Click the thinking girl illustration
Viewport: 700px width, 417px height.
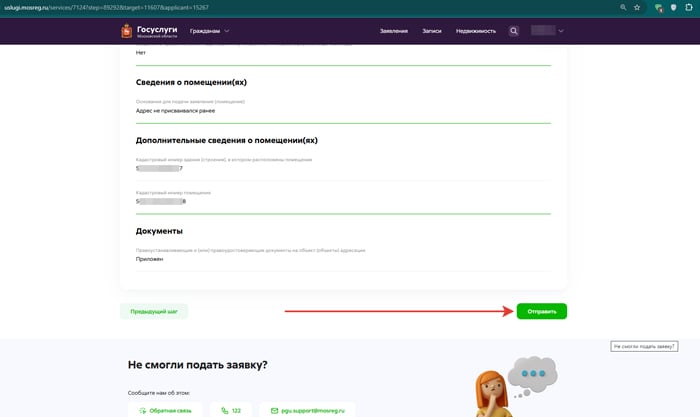[x=493, y=394]
